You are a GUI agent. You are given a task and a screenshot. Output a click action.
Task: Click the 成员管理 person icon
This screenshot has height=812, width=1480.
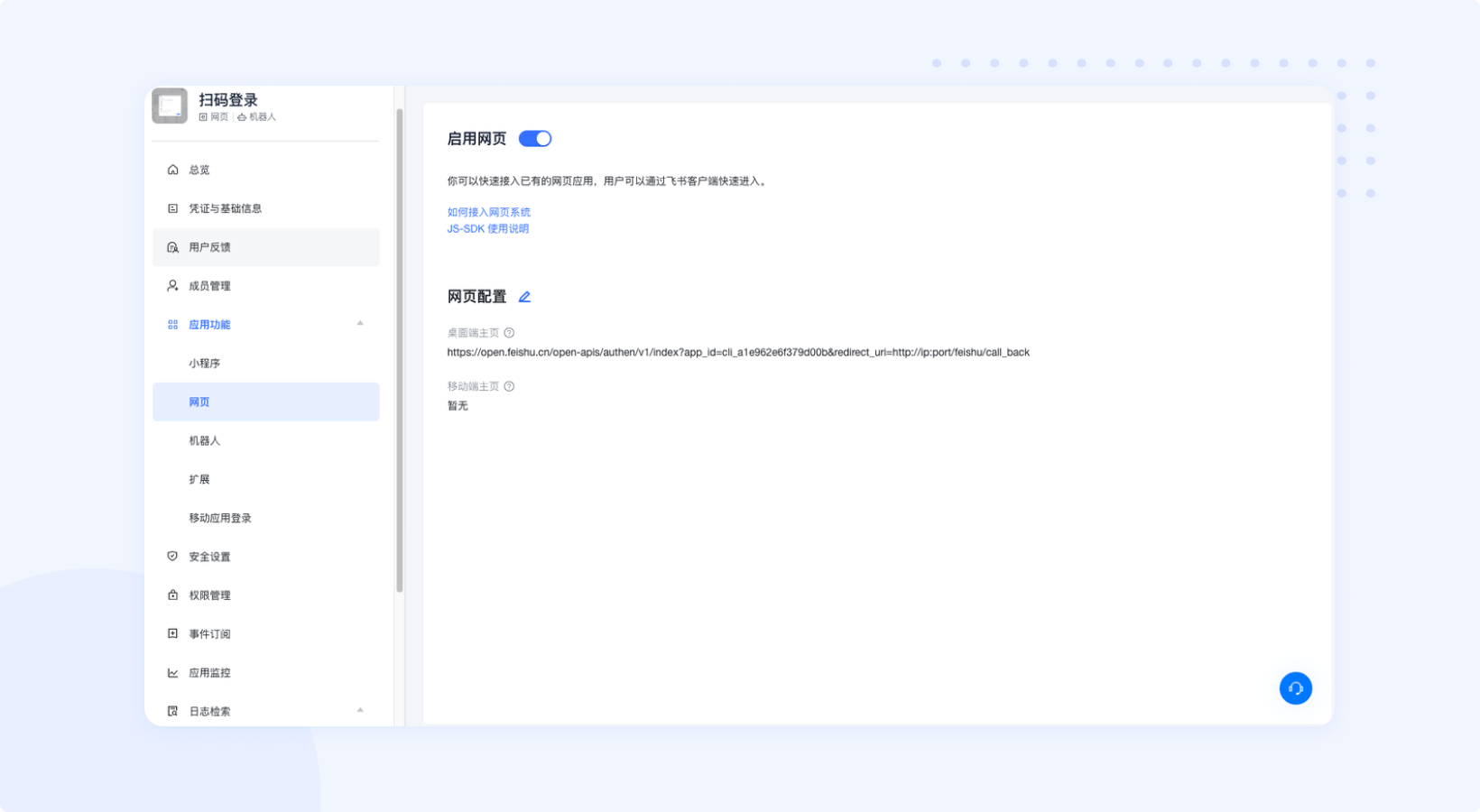pyautogui.click(x=172, y=286)
